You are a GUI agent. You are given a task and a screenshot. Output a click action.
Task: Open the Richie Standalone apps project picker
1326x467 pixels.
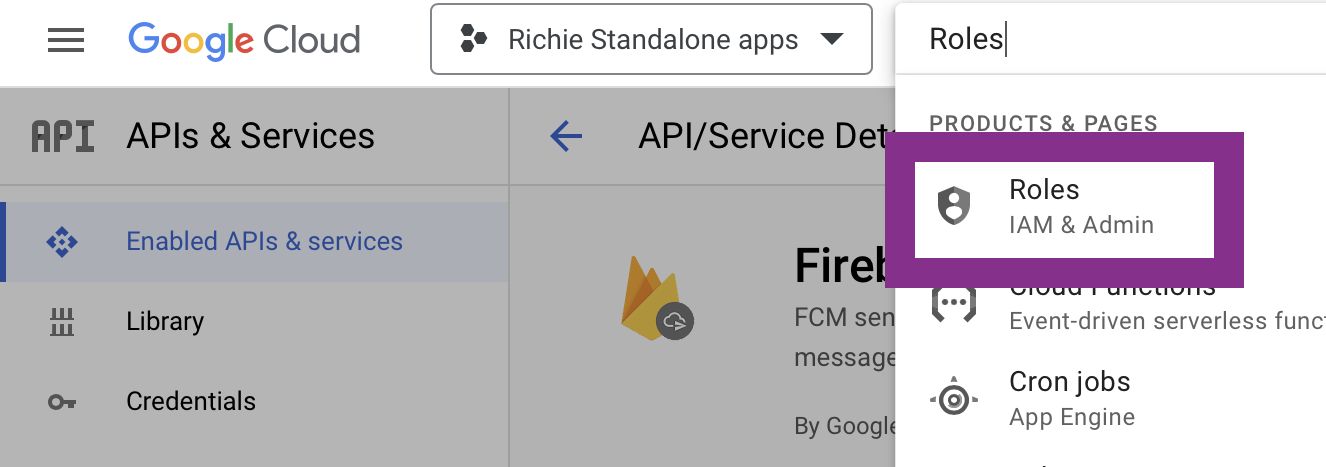click(x=651, y=40)
